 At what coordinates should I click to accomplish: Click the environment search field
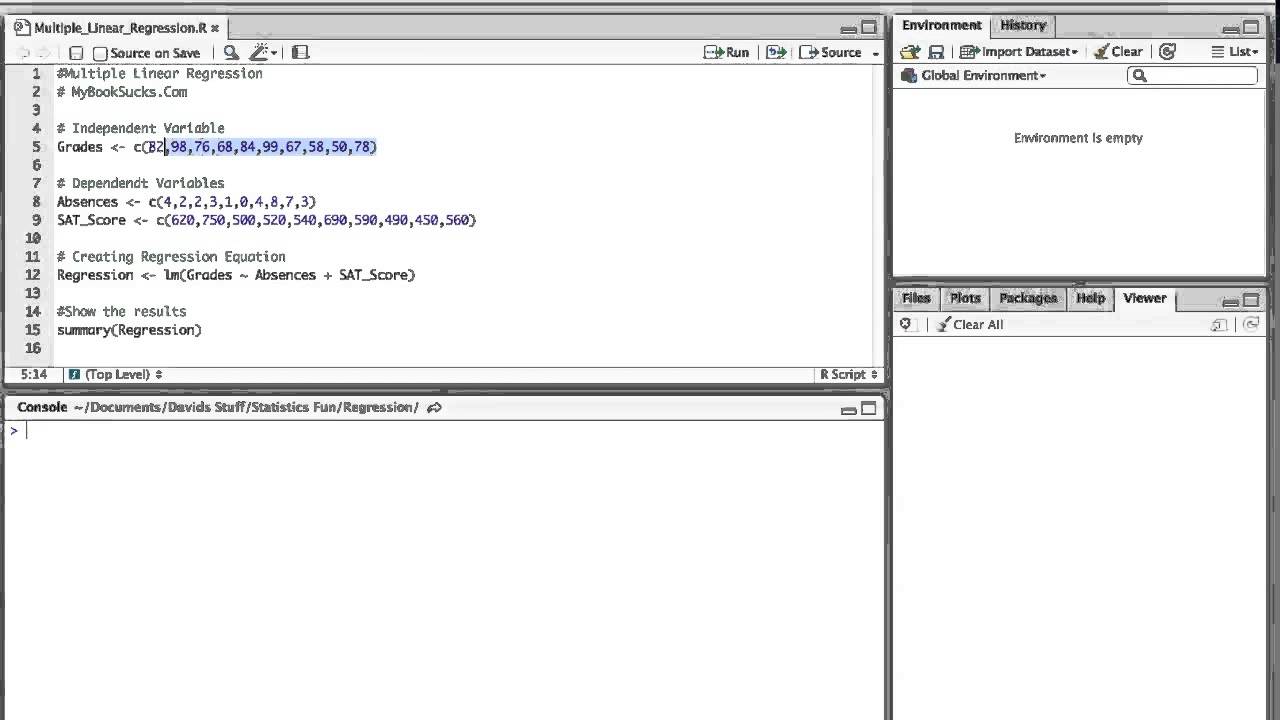[x=1192, y=75]
